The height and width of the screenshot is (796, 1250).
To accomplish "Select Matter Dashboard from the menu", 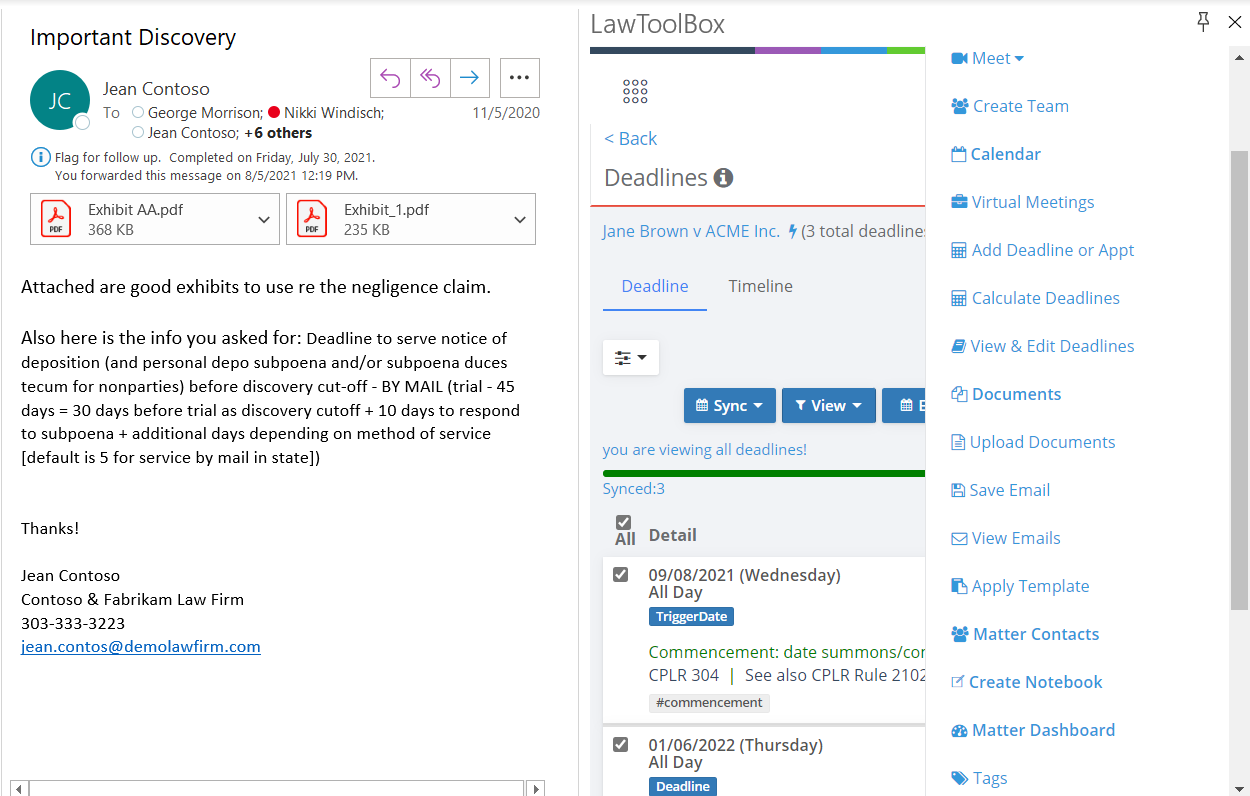I will 1042,730.
